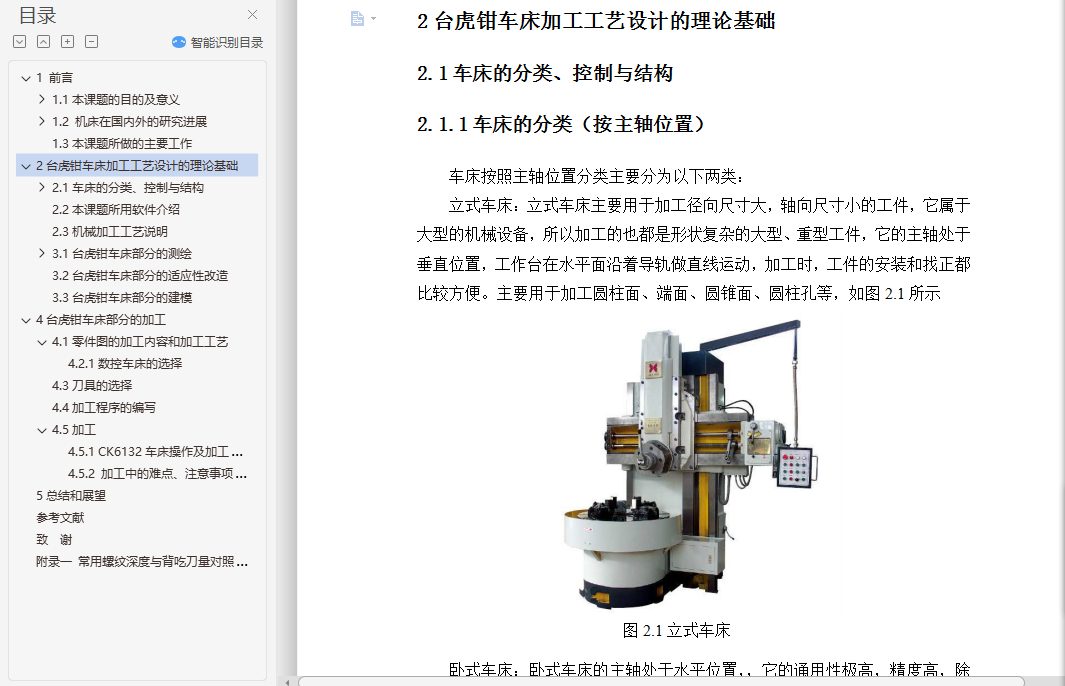The width and height of the screenshot is (1065, 686).
Task: Jump to 5 总结和展望
Action: [x=71, y=496]
